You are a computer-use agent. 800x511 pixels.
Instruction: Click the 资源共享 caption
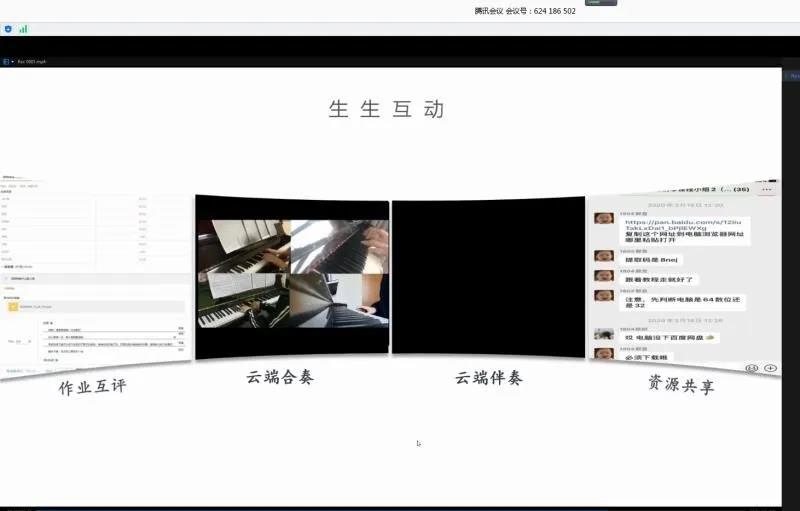[x=680, y=384]
